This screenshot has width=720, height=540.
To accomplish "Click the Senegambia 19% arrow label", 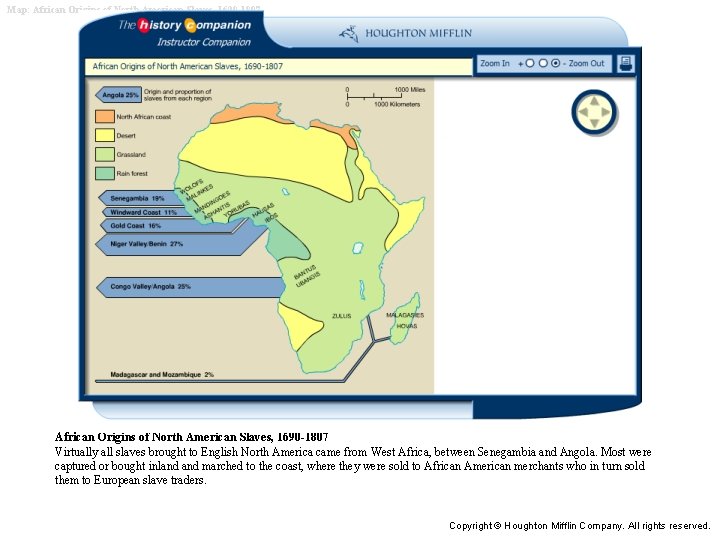I will coord(137,198).
